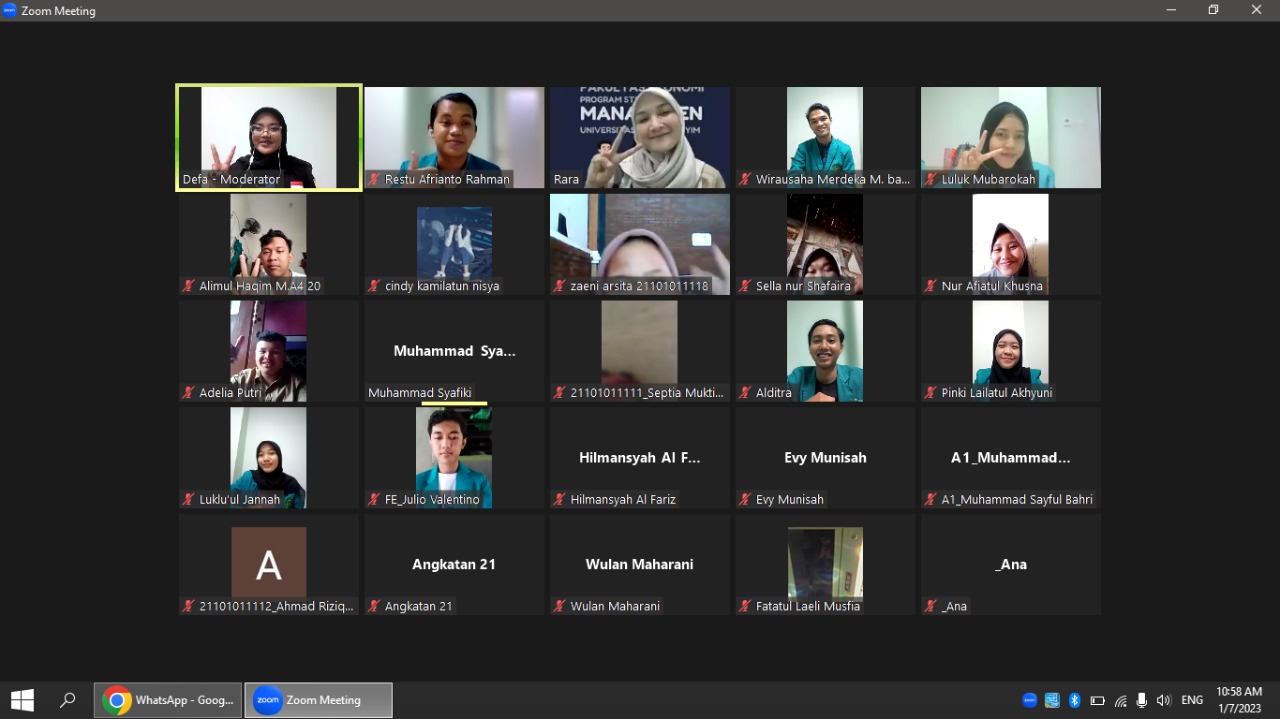Select Rara's video tile
1280x719 pixels.
tap(640, 137)
